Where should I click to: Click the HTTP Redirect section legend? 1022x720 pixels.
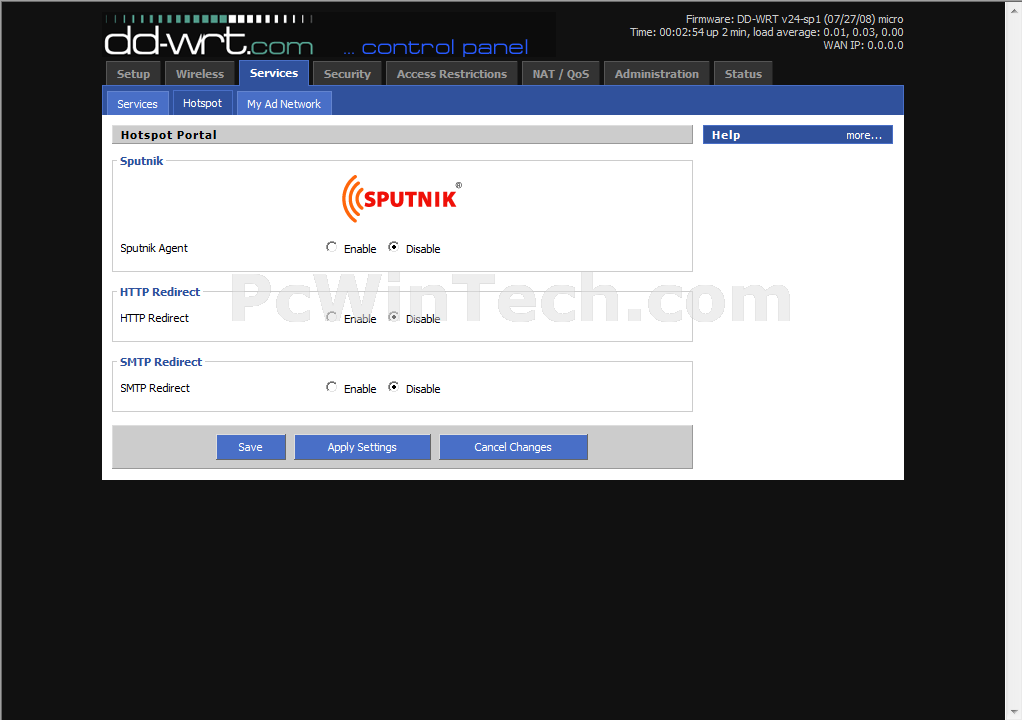(x=160, y=292)
